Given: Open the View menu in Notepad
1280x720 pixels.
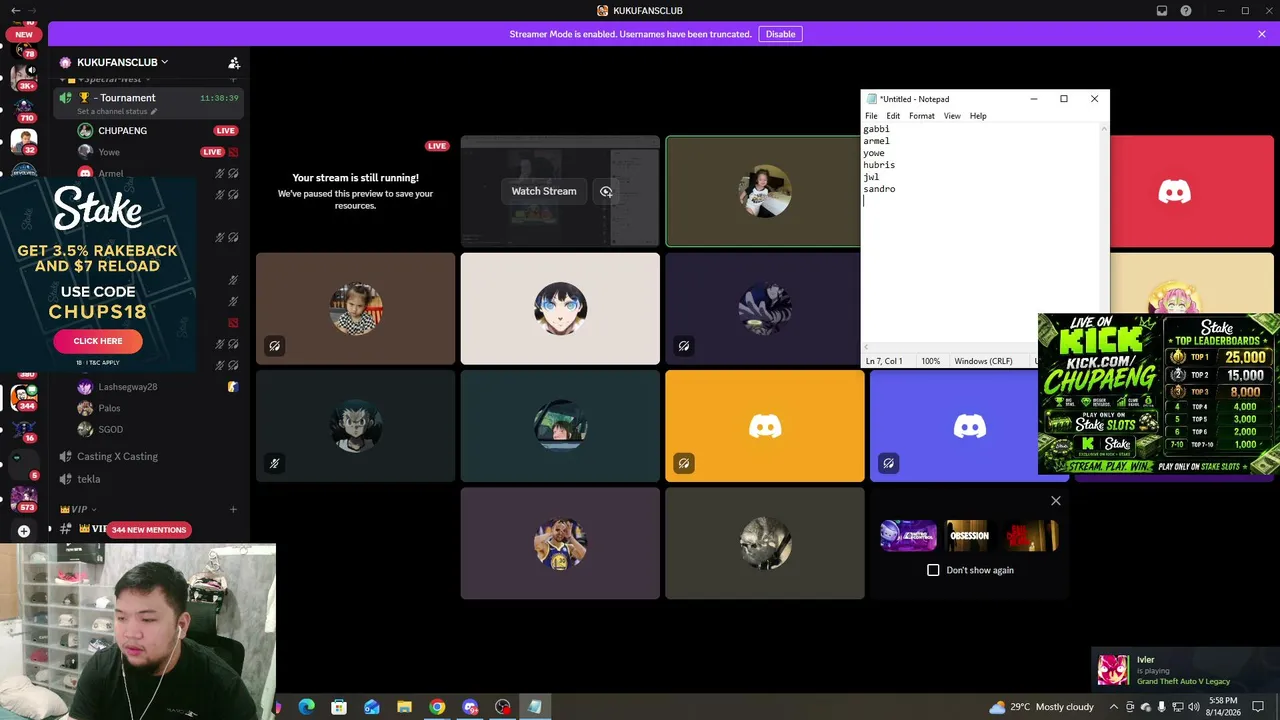Looking at the screenshot, I should click(x=952, y=116).
